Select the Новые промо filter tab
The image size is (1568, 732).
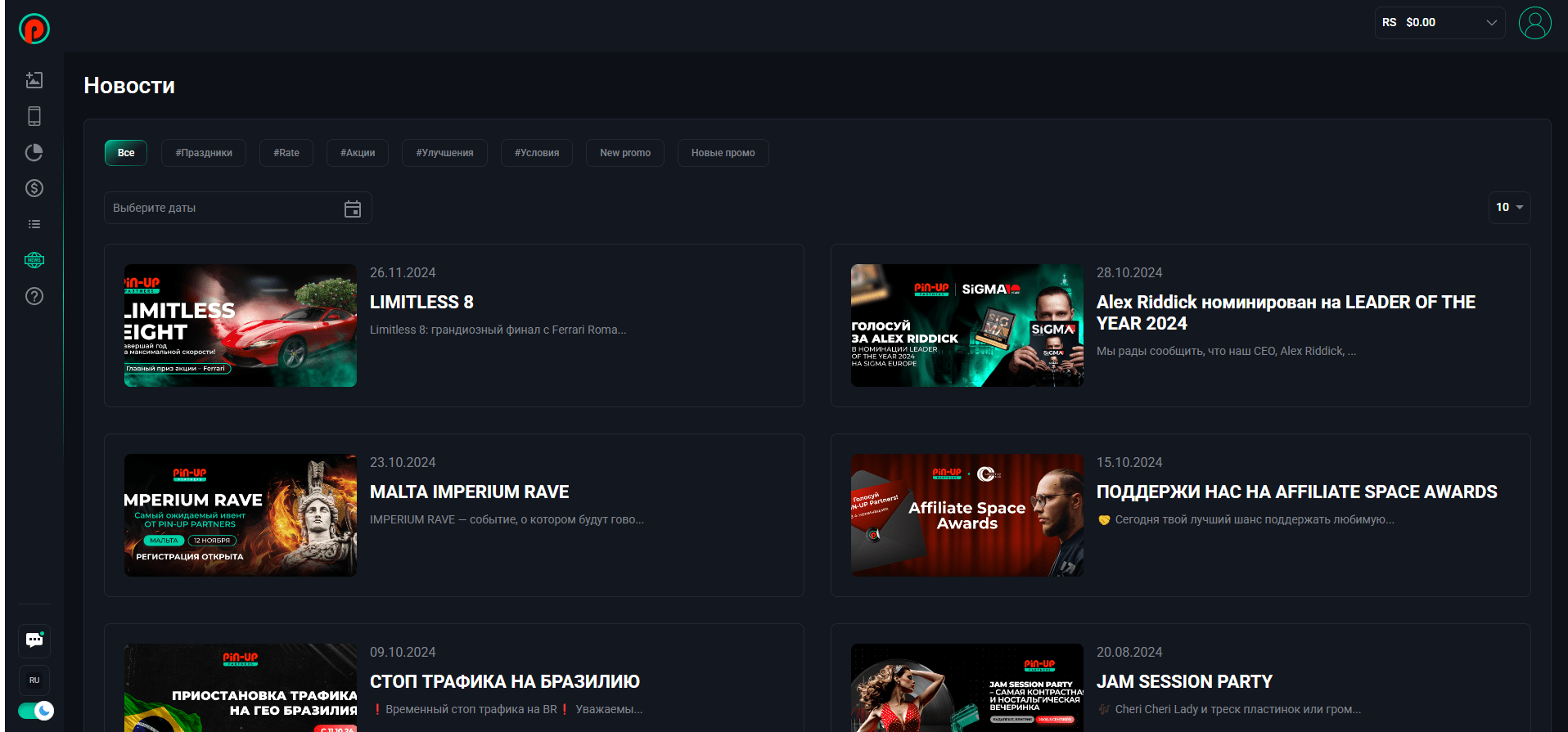[723, 153]
